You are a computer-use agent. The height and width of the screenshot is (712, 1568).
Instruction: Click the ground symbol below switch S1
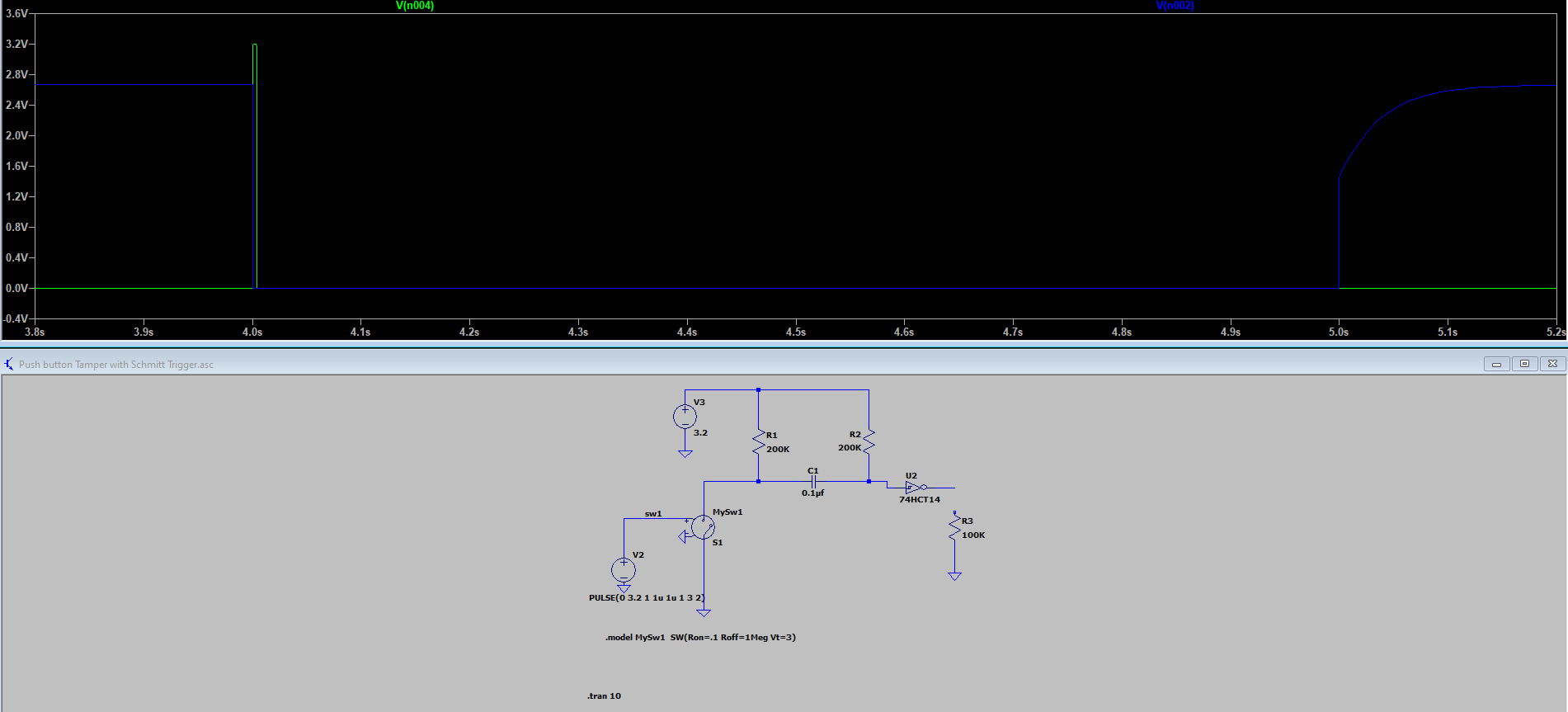704,613
